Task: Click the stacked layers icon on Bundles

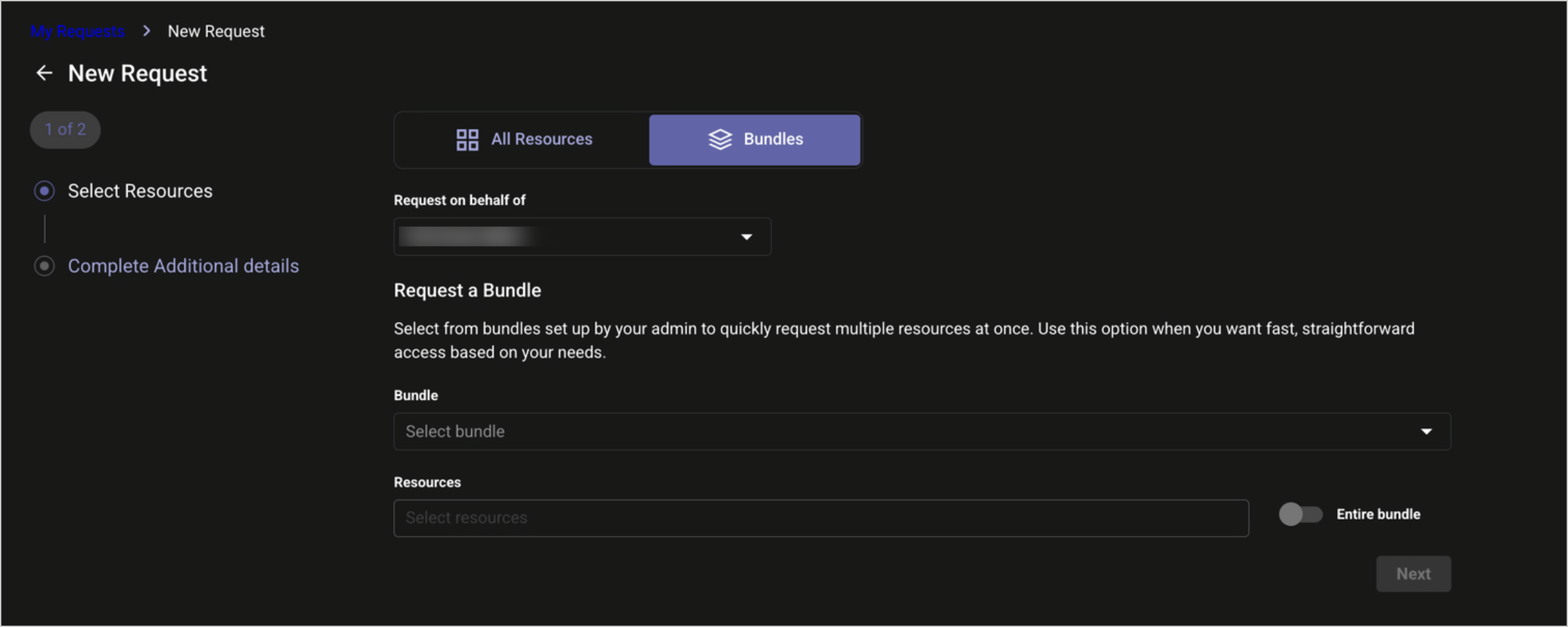Action: pyautogui.click(x=719, y=140)
